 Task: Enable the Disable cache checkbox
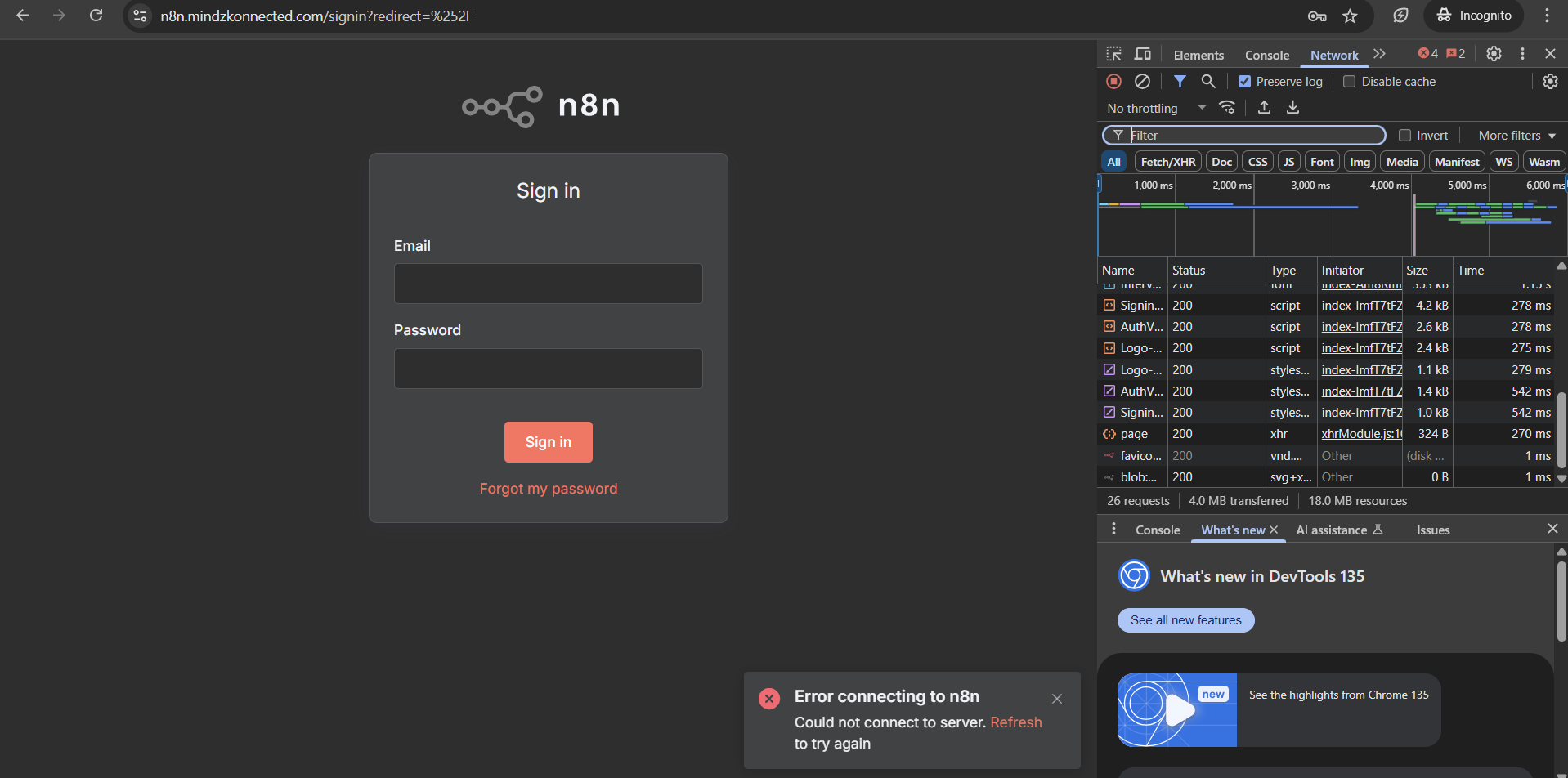tap(1349, 82)
